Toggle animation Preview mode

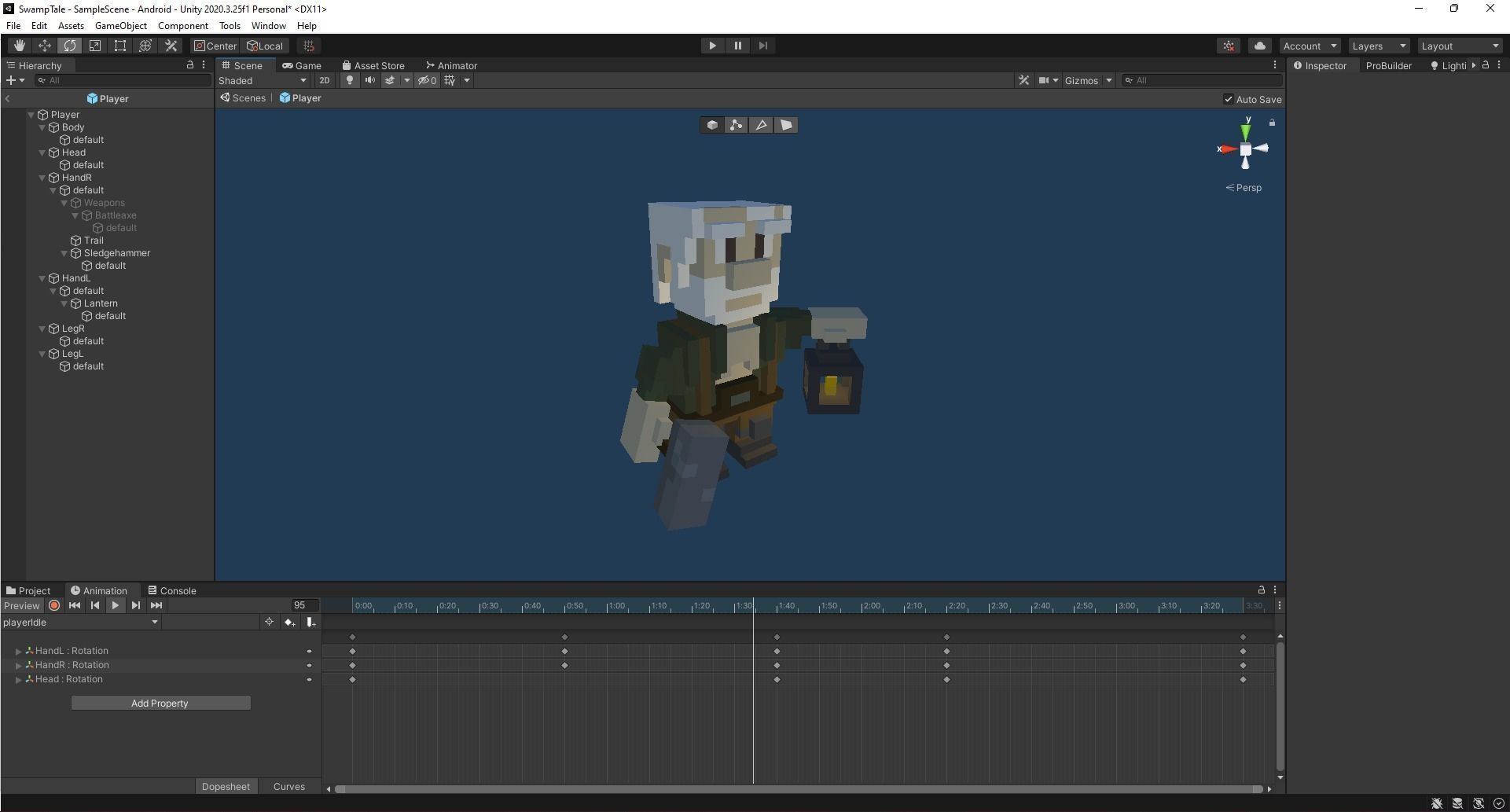pos(21,605)
